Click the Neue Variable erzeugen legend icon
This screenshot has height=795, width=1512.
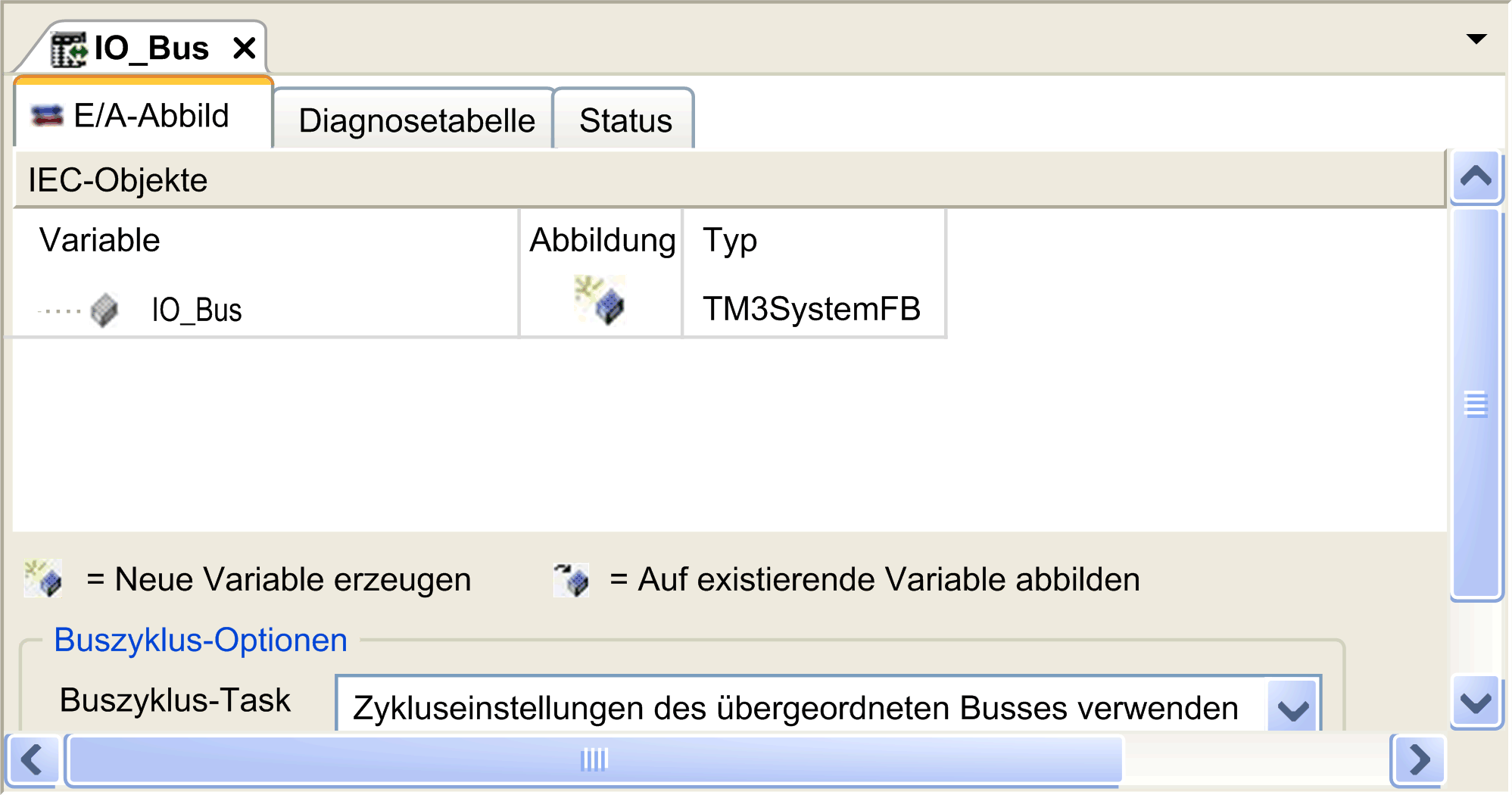pos(43,579)
